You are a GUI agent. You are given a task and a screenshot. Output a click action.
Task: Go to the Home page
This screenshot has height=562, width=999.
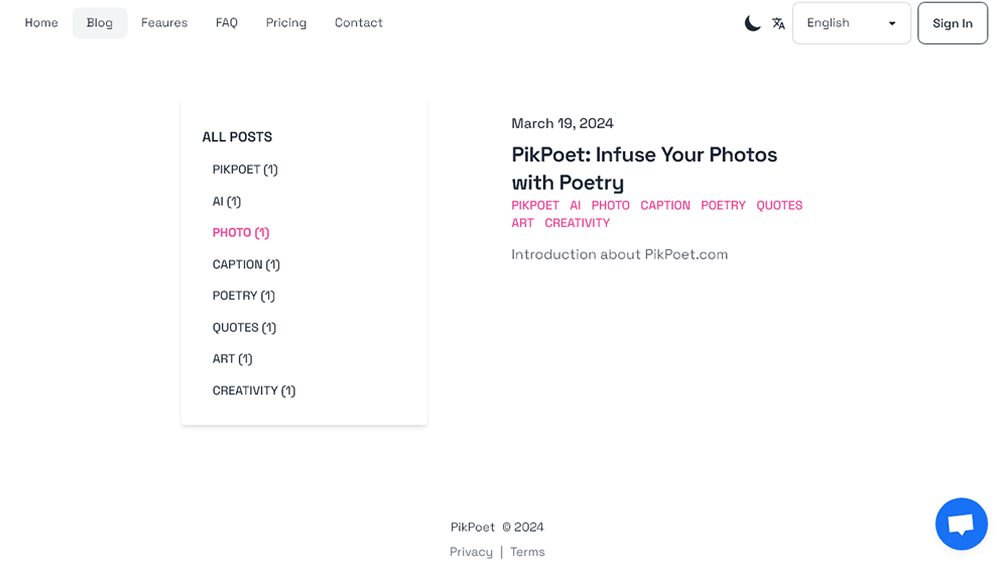coord(41,23)
